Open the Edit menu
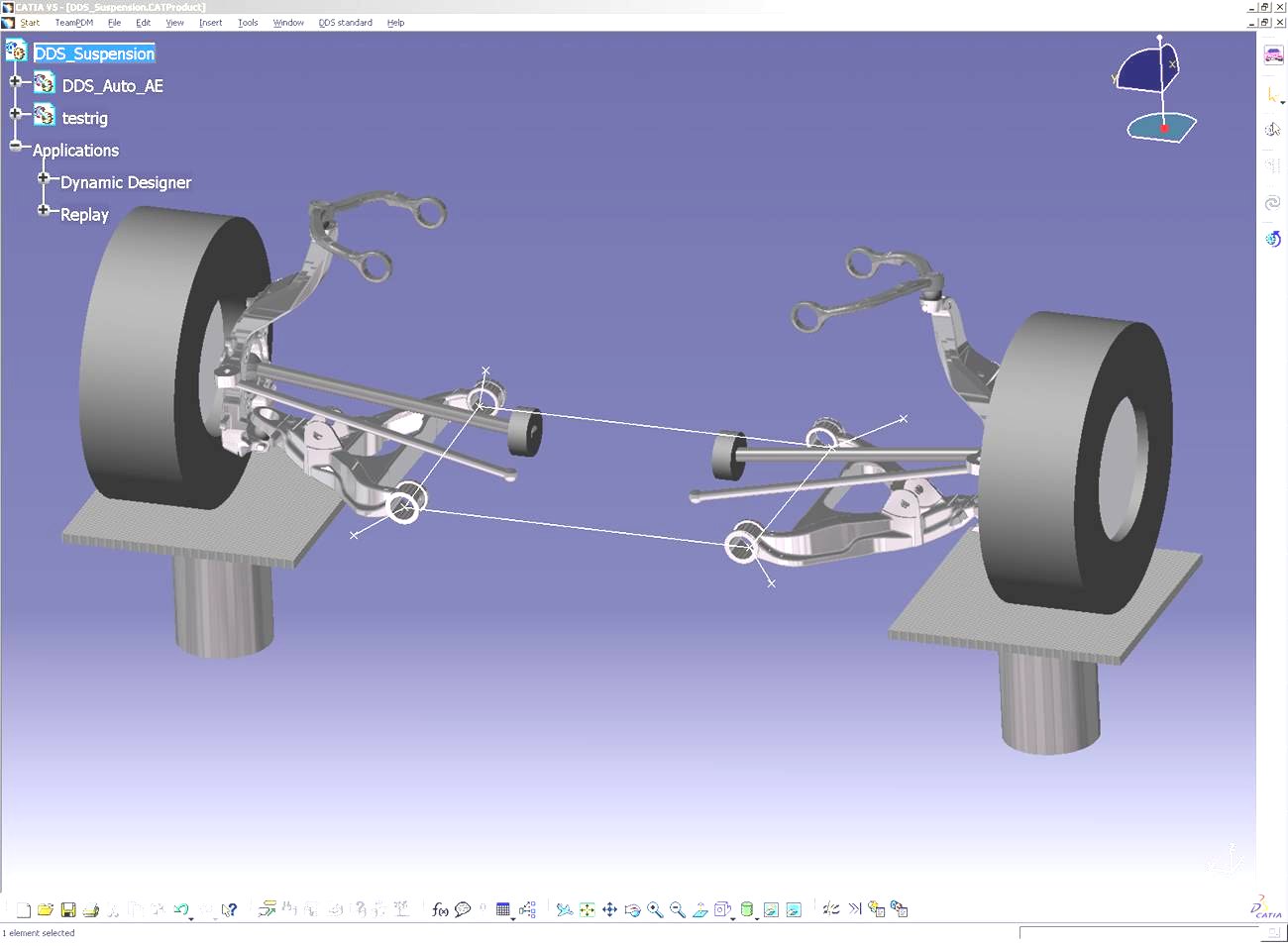1288x946 pixels. (x=144, y=23)
